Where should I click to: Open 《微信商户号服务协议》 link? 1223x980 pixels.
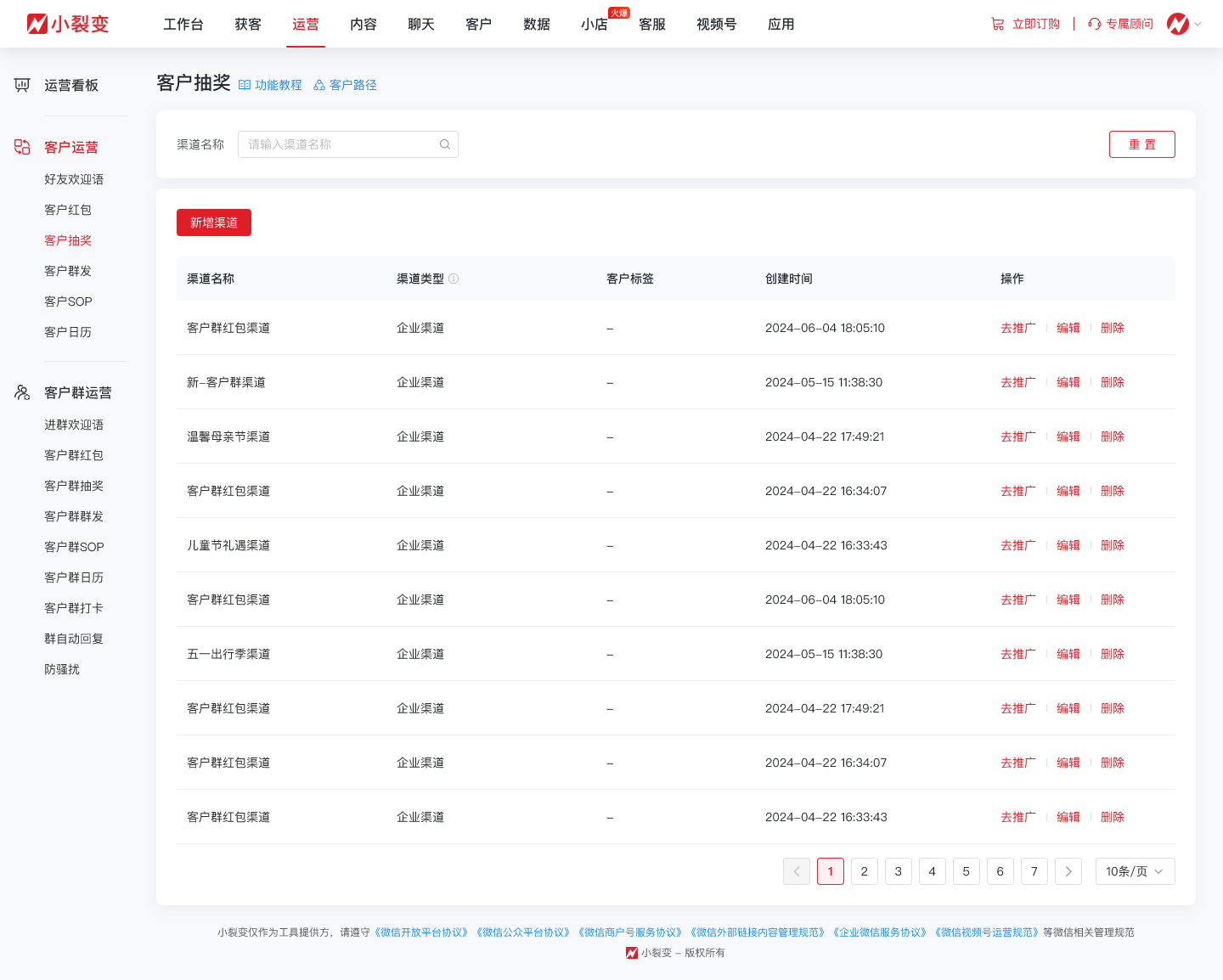(x=630, y=932)
